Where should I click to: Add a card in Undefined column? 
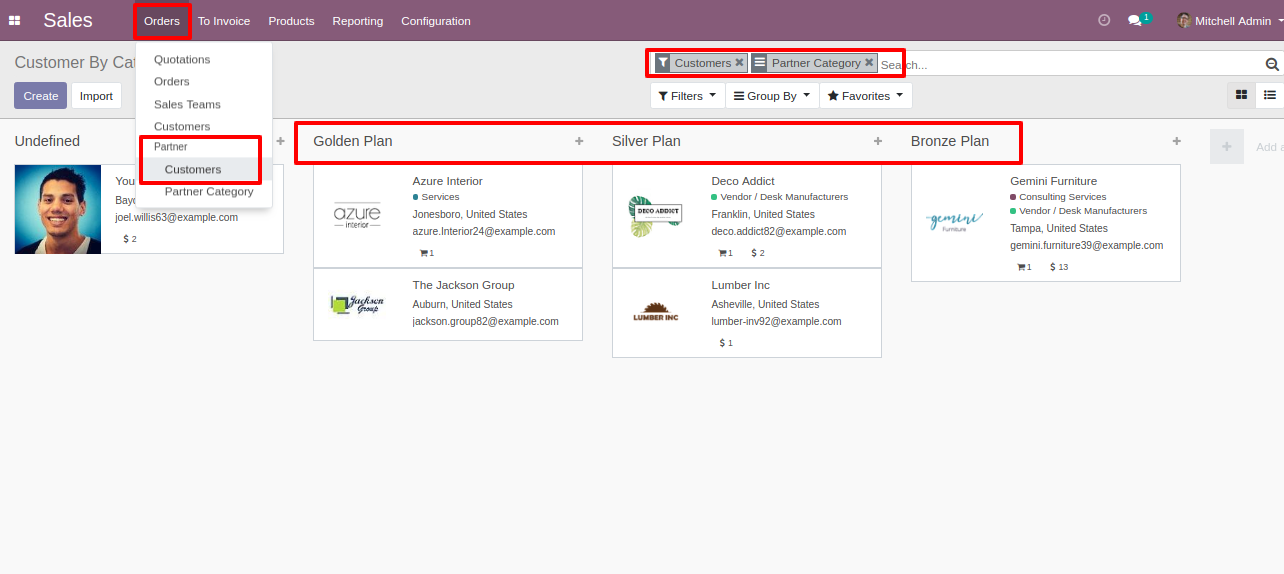coord(280,141)
